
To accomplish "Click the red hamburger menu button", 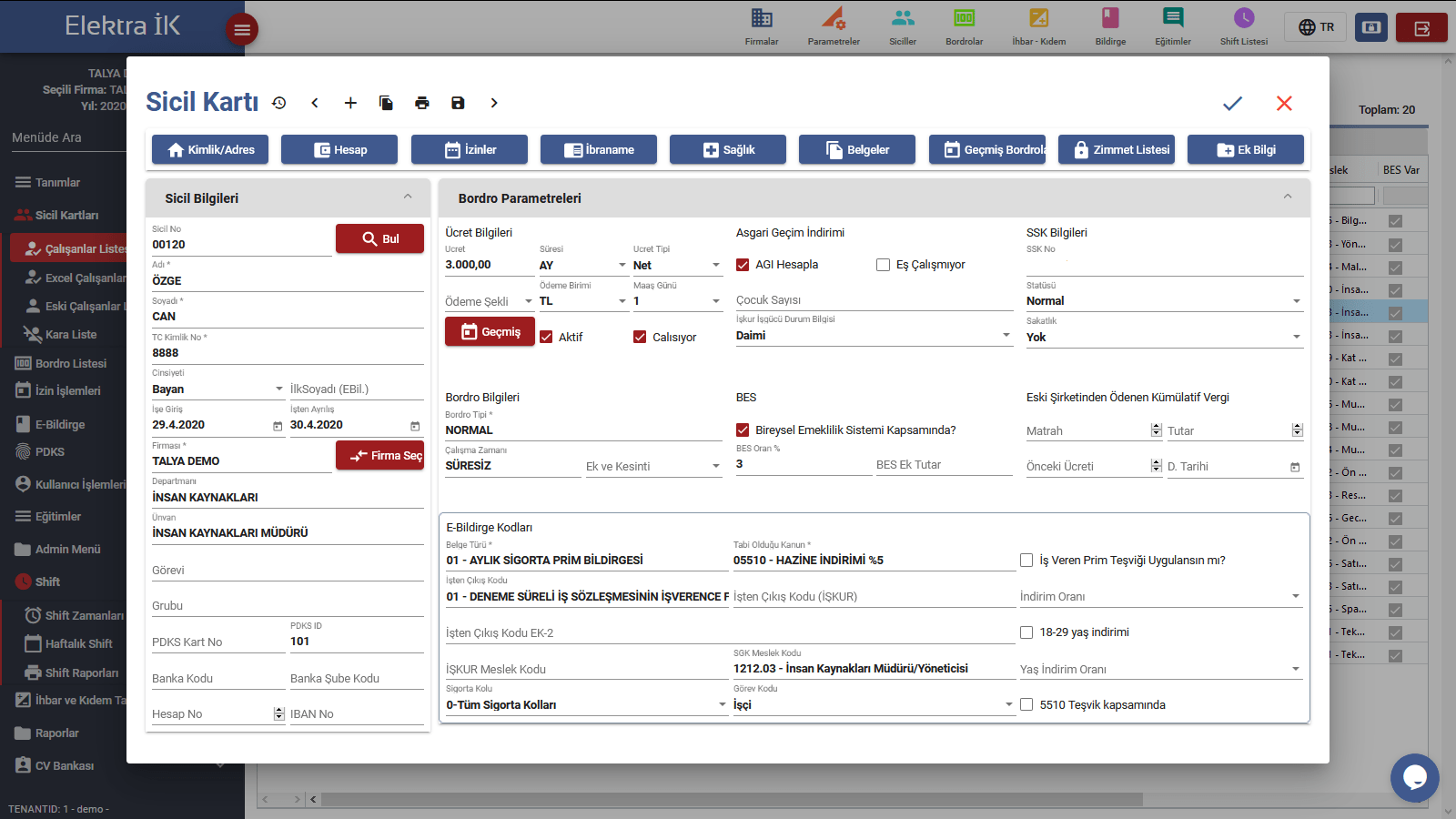I will pyautogui.click(x=242, y=30).
